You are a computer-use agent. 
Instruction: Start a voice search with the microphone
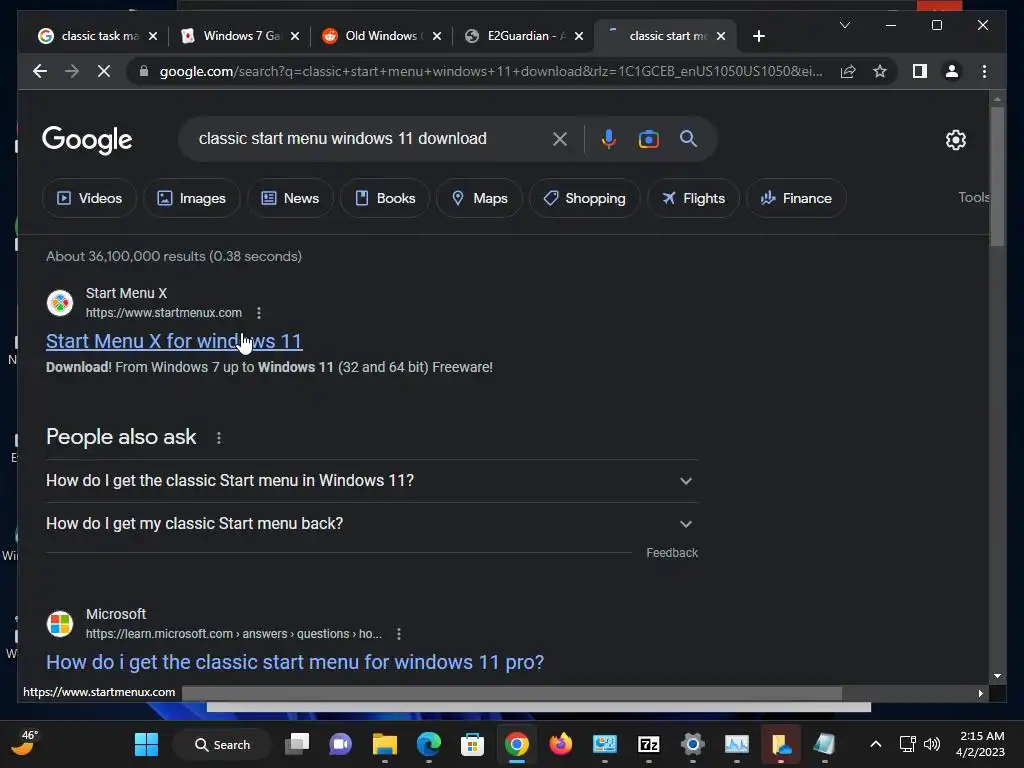608,138
